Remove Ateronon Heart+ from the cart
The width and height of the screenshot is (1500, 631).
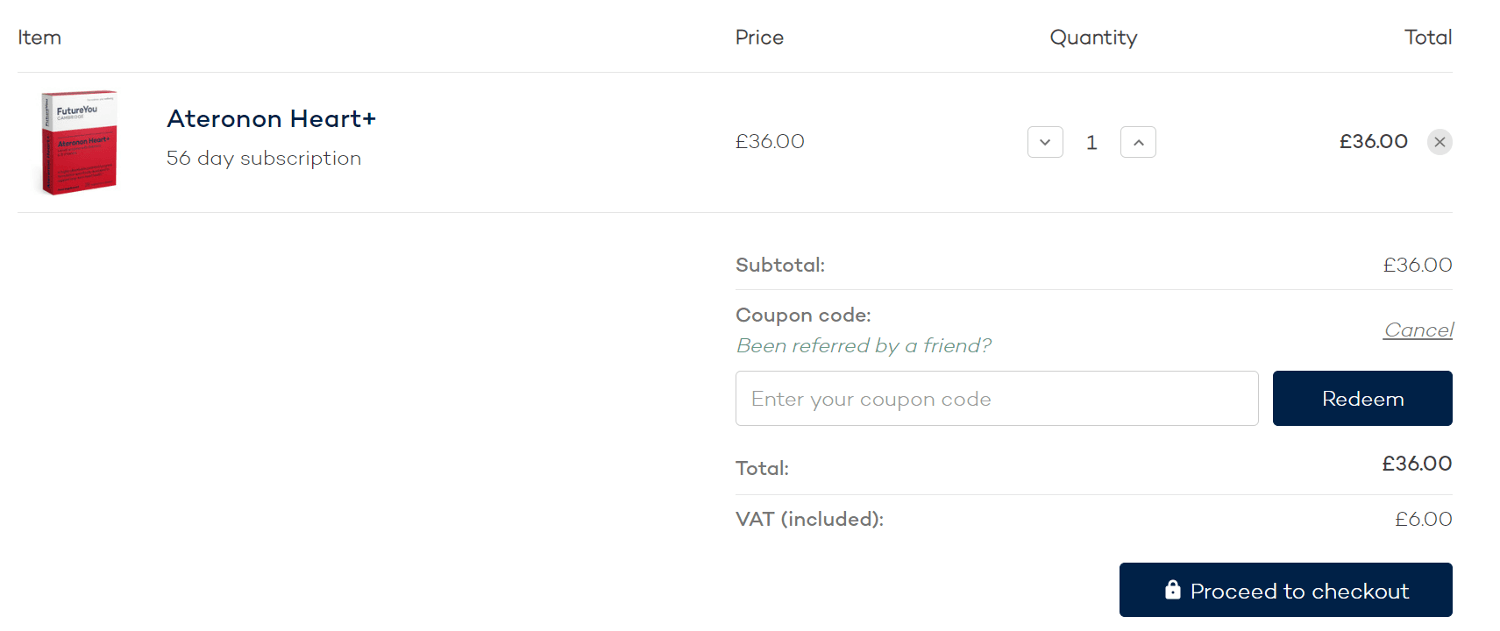pos(1439,142)
